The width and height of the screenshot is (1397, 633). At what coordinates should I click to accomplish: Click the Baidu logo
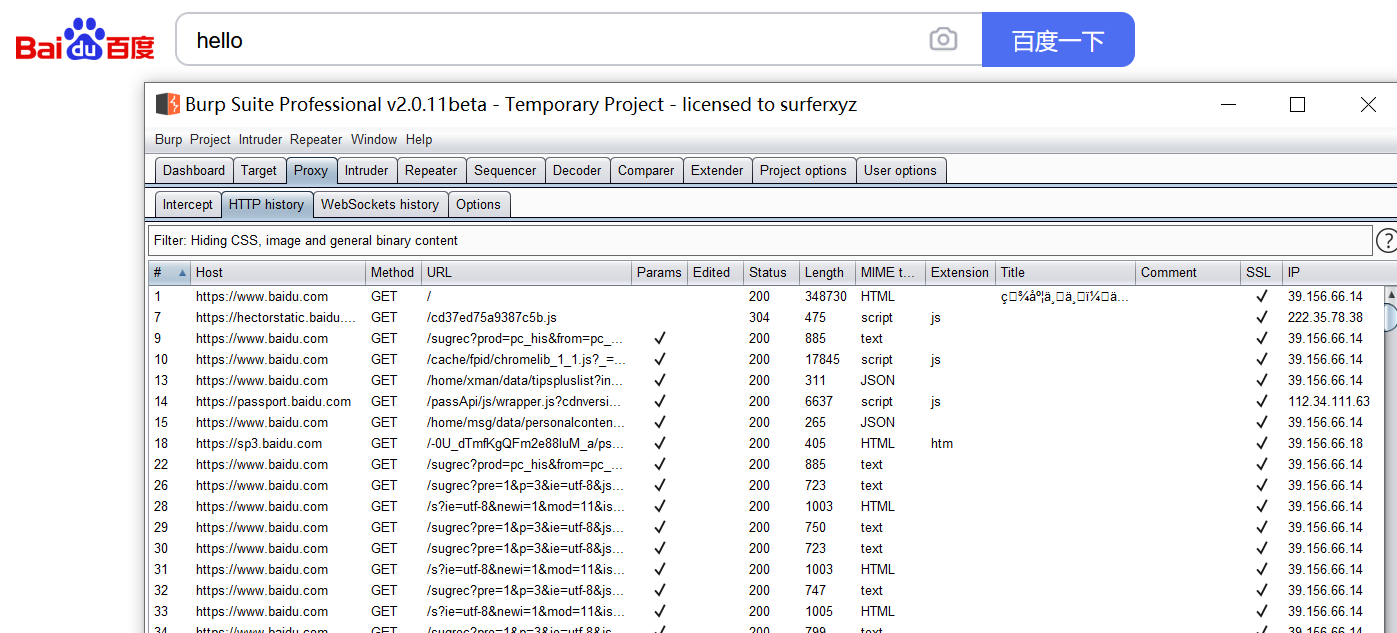pos(85,40)
